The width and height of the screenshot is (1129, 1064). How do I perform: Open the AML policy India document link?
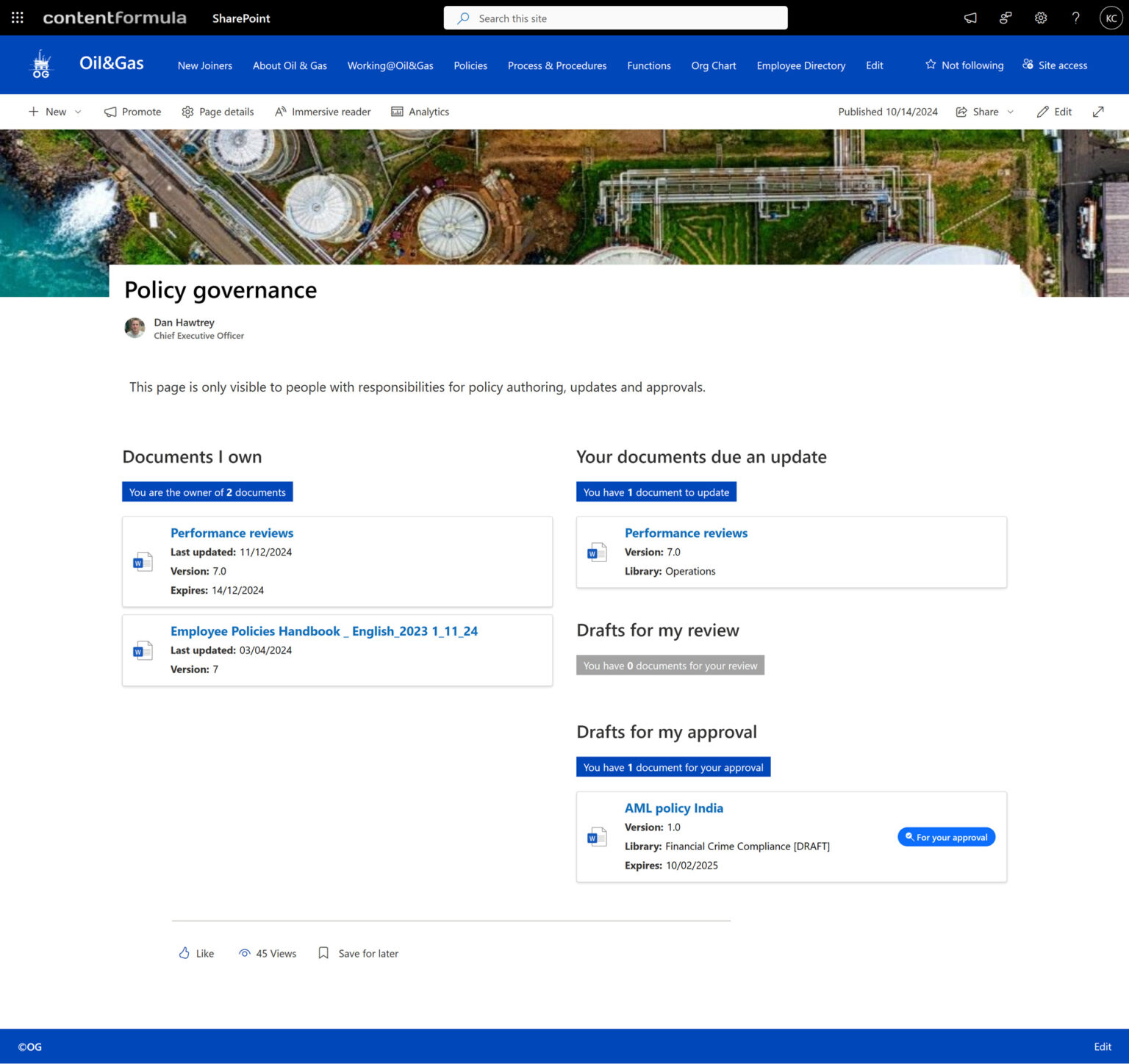click(673, 808)
